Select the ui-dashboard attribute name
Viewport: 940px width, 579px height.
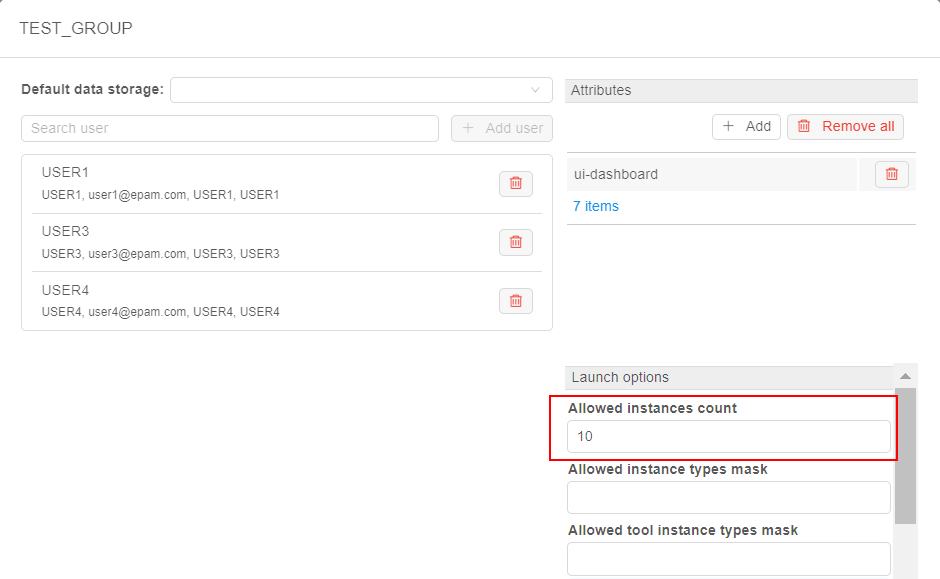coord(616,174)
